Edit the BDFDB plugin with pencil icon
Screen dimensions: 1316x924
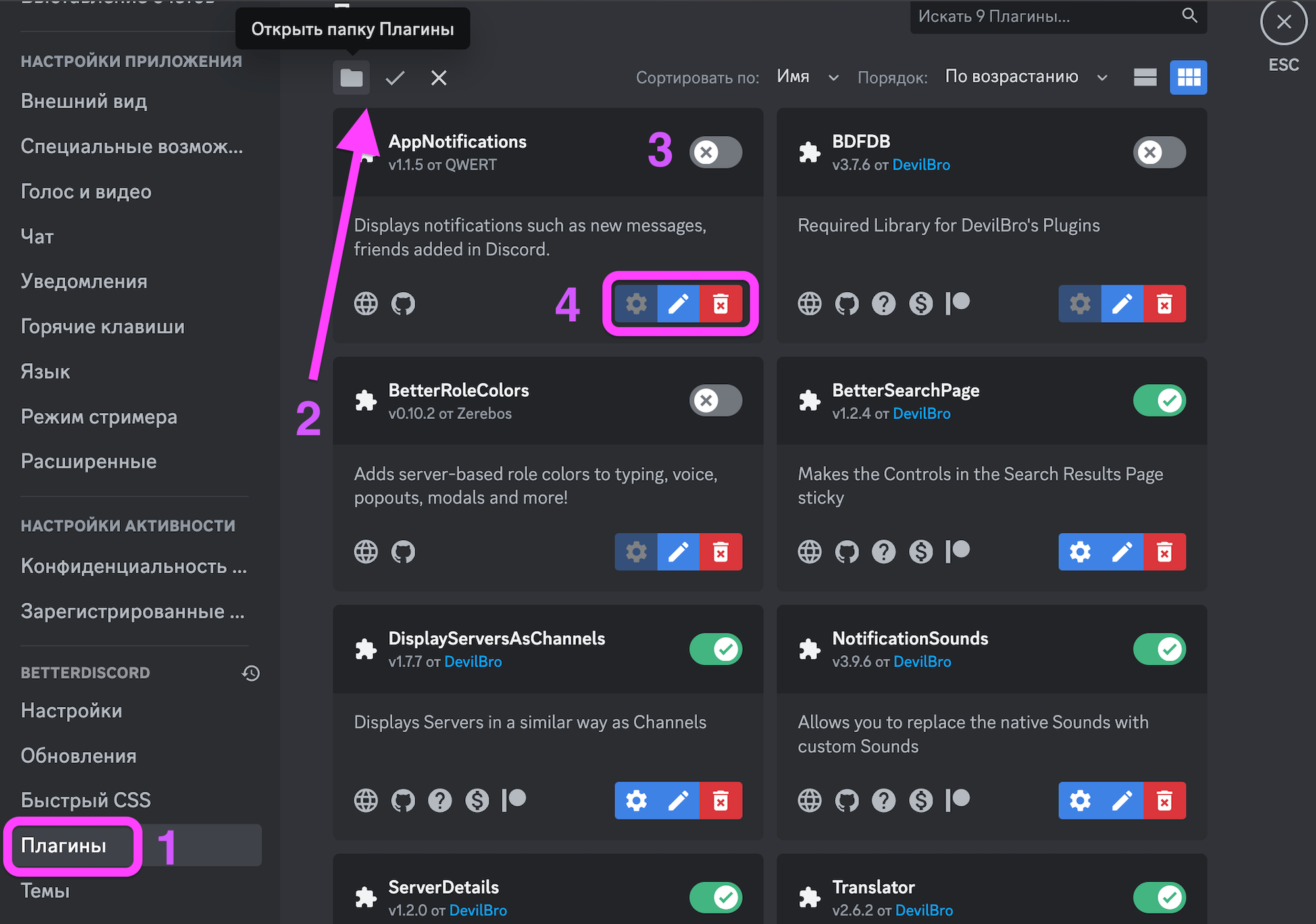[x=1122, y=304]
